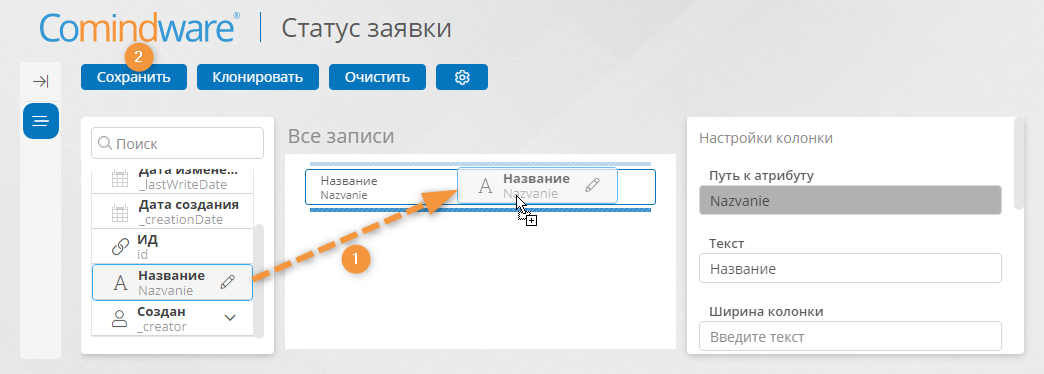Screen dimensions: 1044x374
Task: Select Название attribute in left list
Action: [172, 282]
